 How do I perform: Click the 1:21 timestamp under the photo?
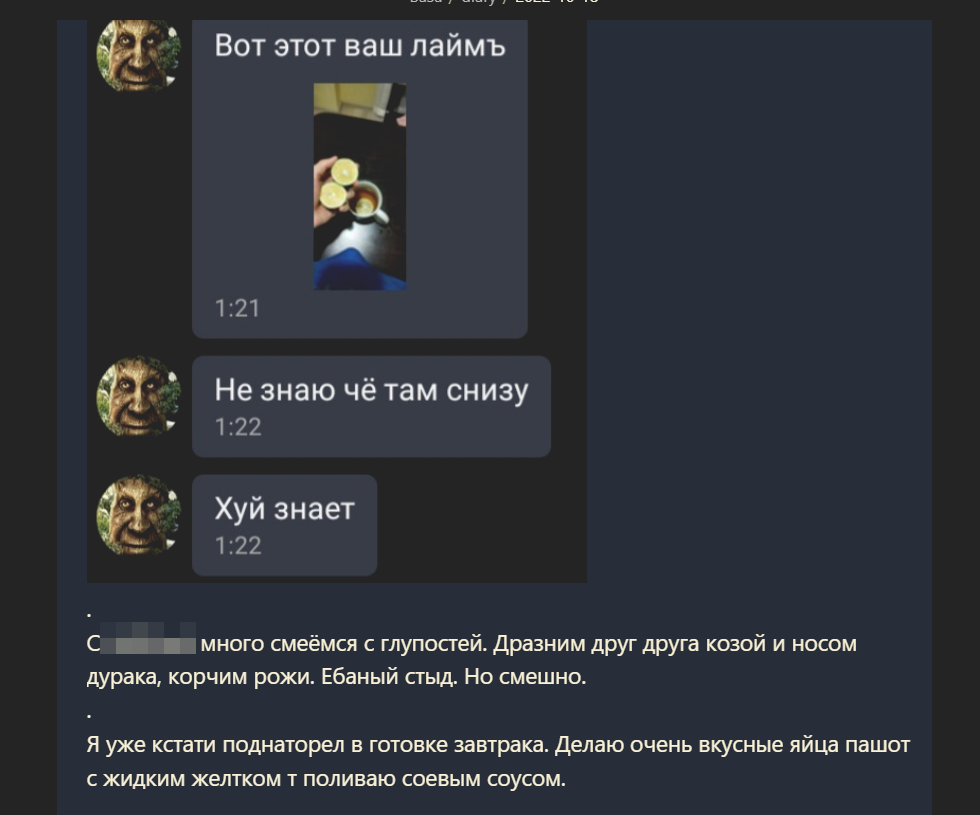(x=237, y=308)
